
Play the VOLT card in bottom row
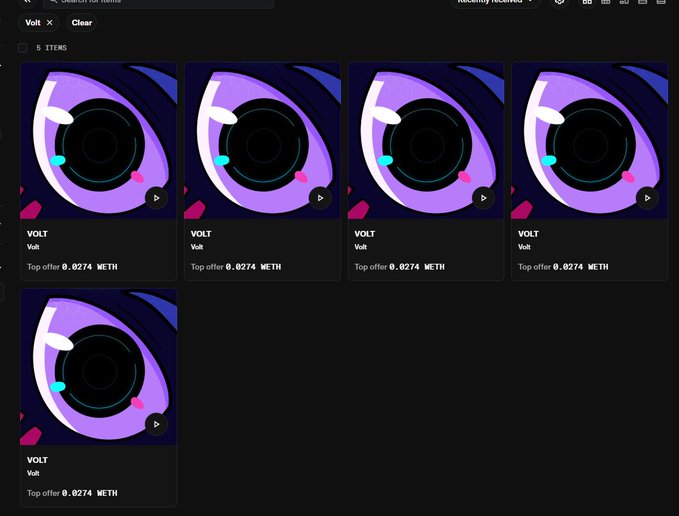coord(156,424)
